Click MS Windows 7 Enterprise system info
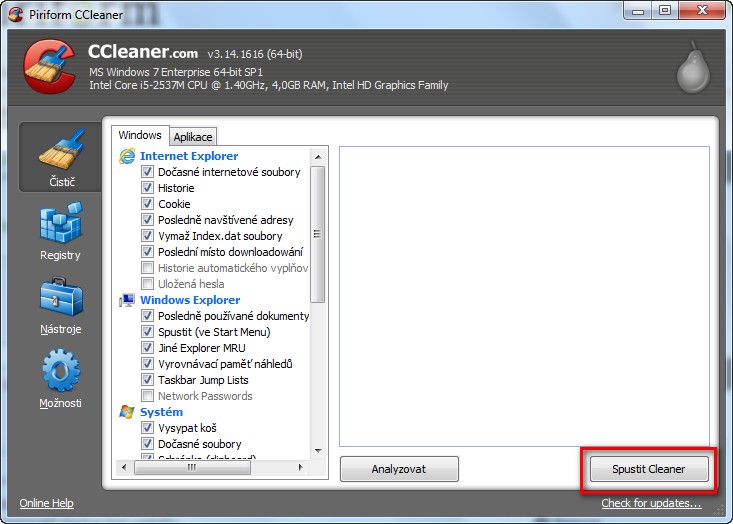Screen dimensions: 733x524 [176, 72]
